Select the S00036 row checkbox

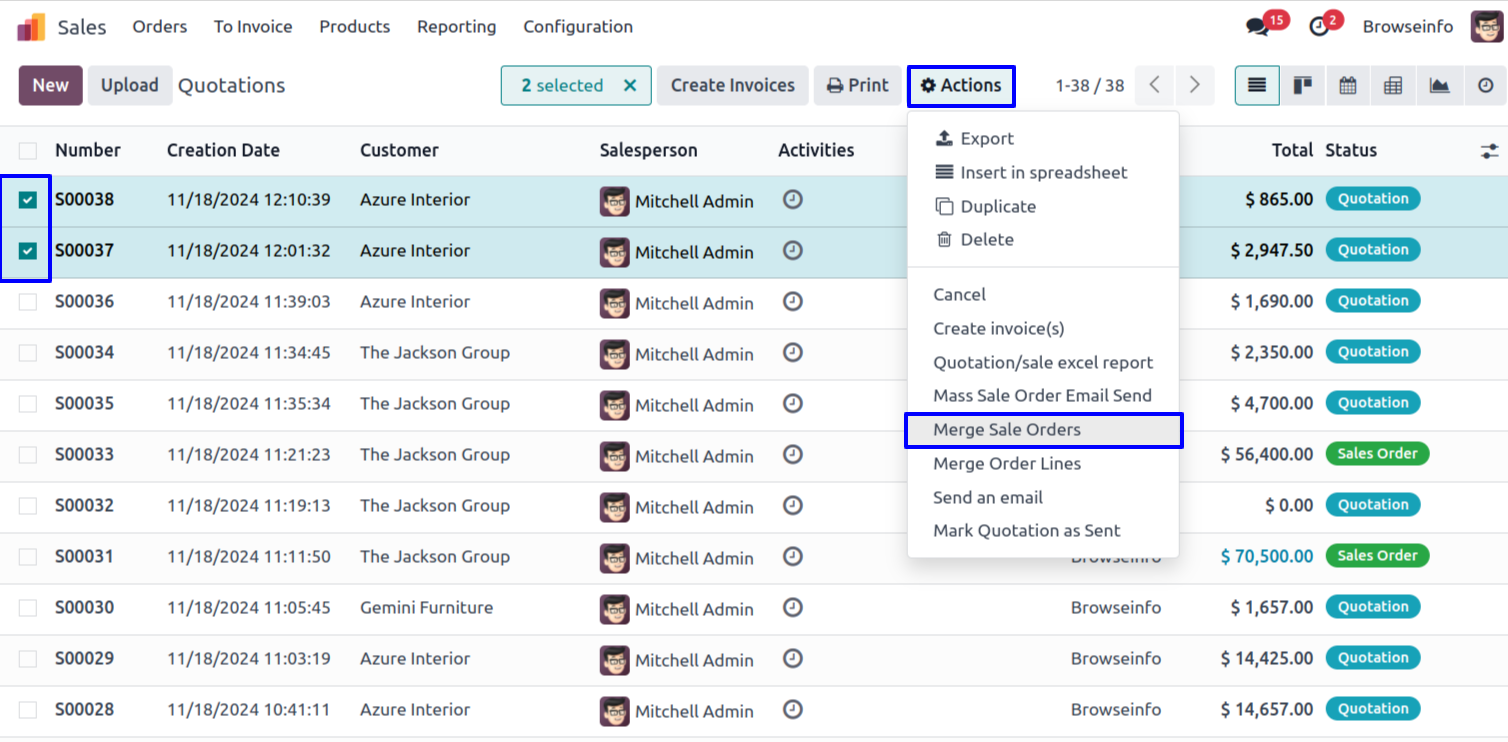pyautogui.click(x=28, y=302)
